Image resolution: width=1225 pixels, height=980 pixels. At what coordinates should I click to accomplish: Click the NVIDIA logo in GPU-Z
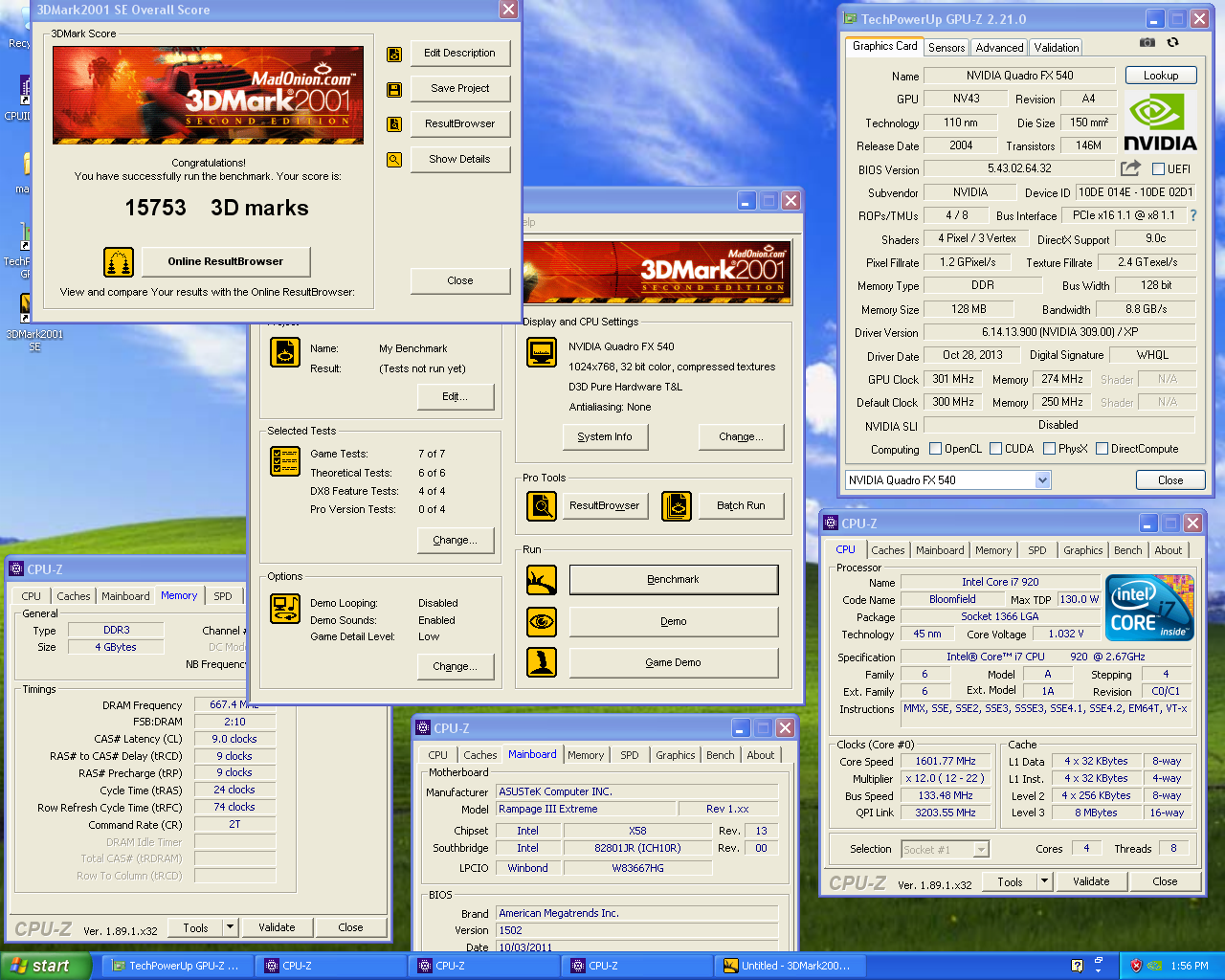(x=1160, y=123)
